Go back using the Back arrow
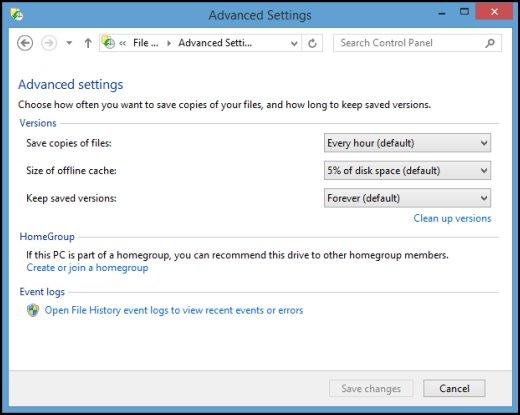Viewport: 520px width, 415px height. [25, 43]
